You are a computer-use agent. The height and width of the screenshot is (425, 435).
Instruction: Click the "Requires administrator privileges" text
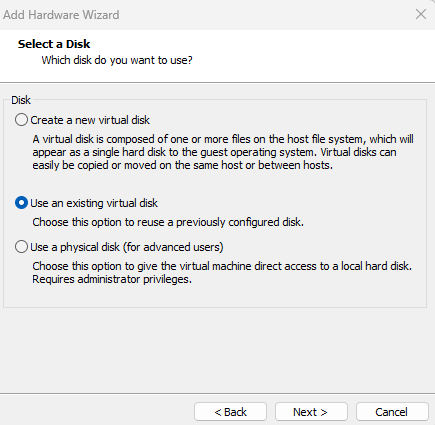tap(112, 279)
